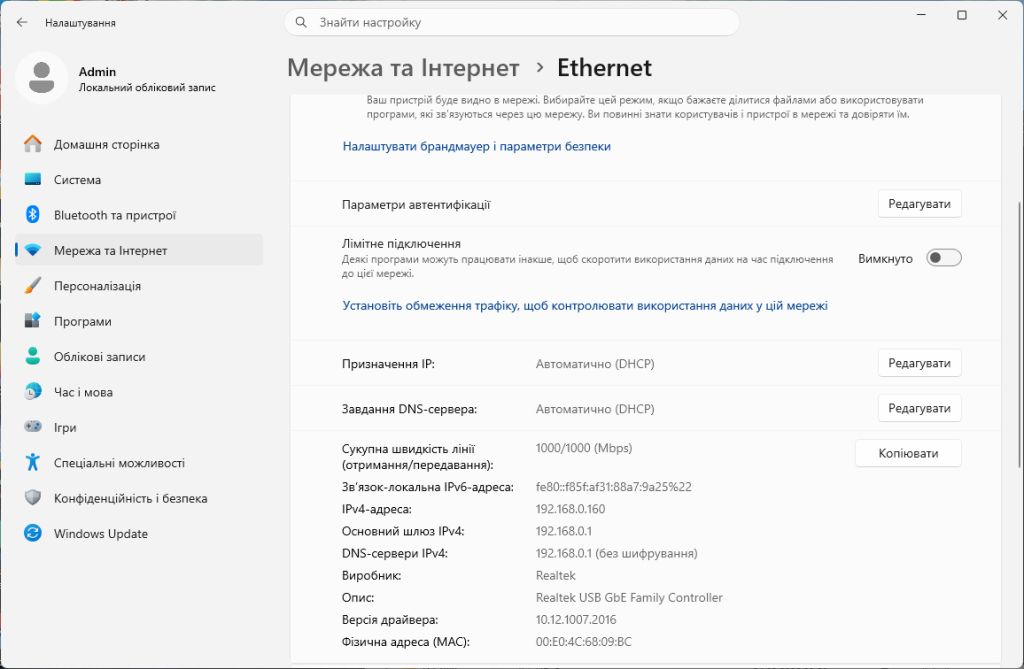The width and height of the screenshot is (1024, 669).
Task: Click the Знайти настройку search field
Action: pos(512,22)
